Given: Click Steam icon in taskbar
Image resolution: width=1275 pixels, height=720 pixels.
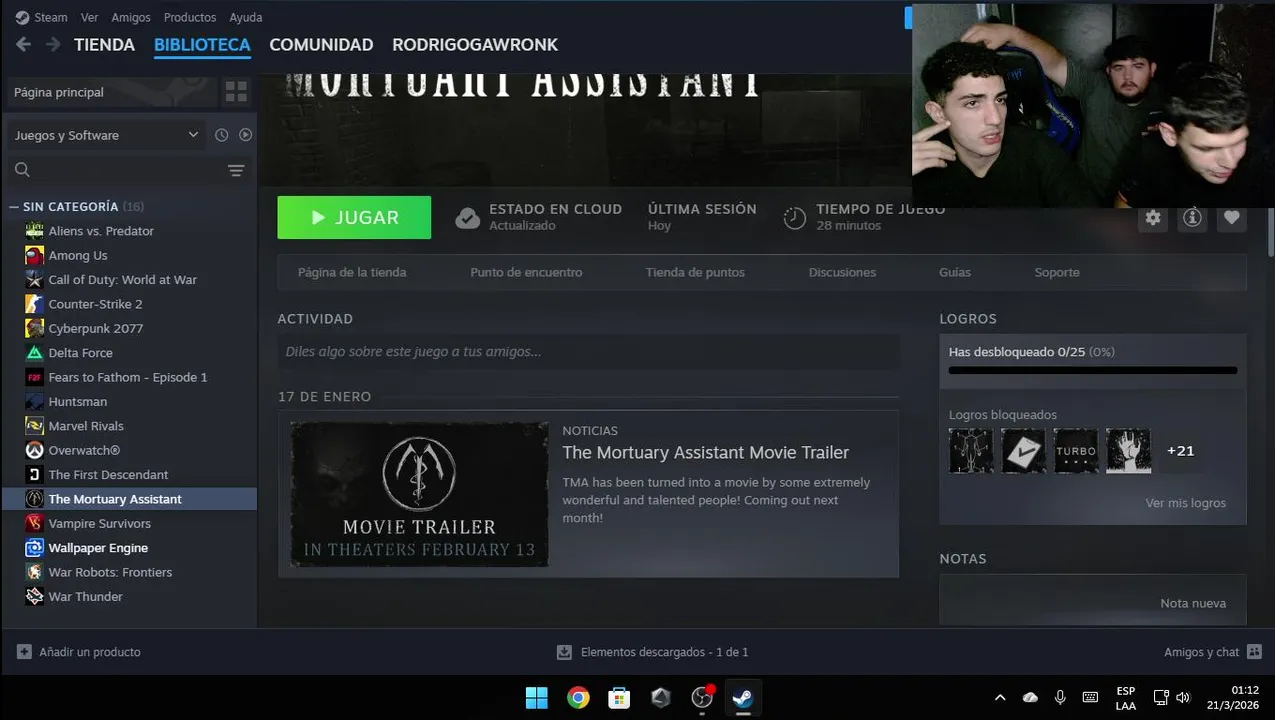Looking at the screenshot, I should pyautogui.click(x=743, y=697).
